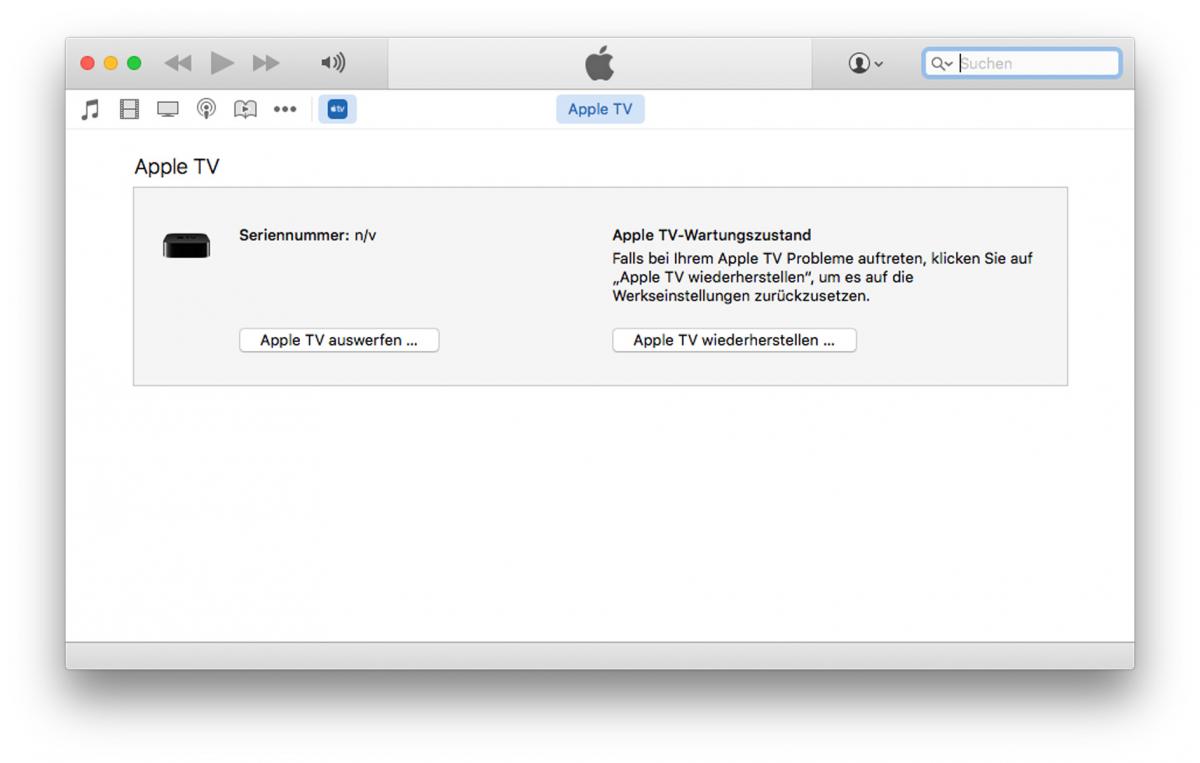Open the Music library icon

90,109
